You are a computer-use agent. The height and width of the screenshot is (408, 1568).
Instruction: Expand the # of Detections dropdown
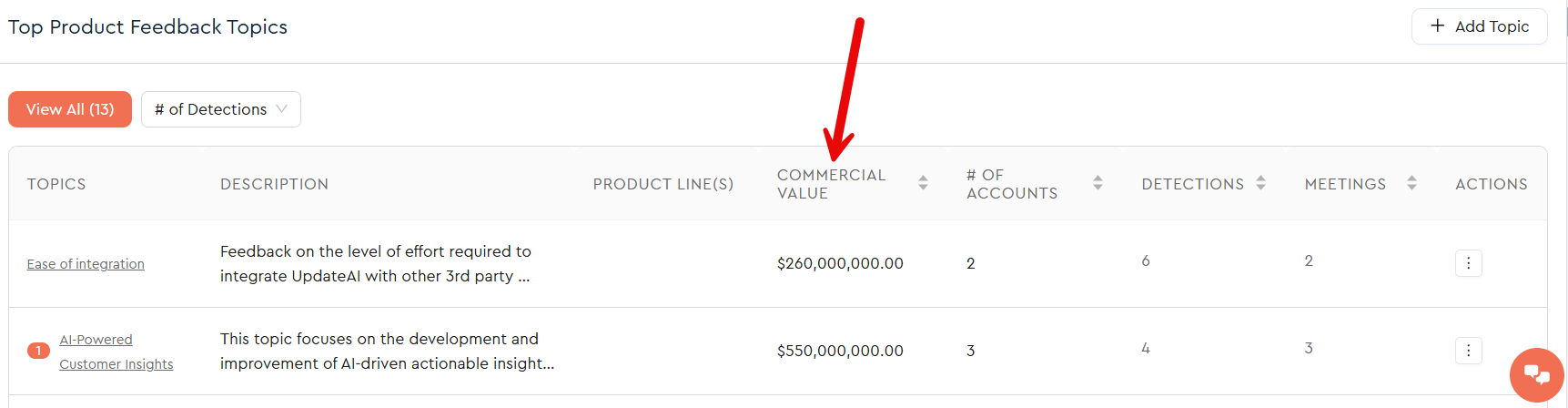click(x=221, y=109)
